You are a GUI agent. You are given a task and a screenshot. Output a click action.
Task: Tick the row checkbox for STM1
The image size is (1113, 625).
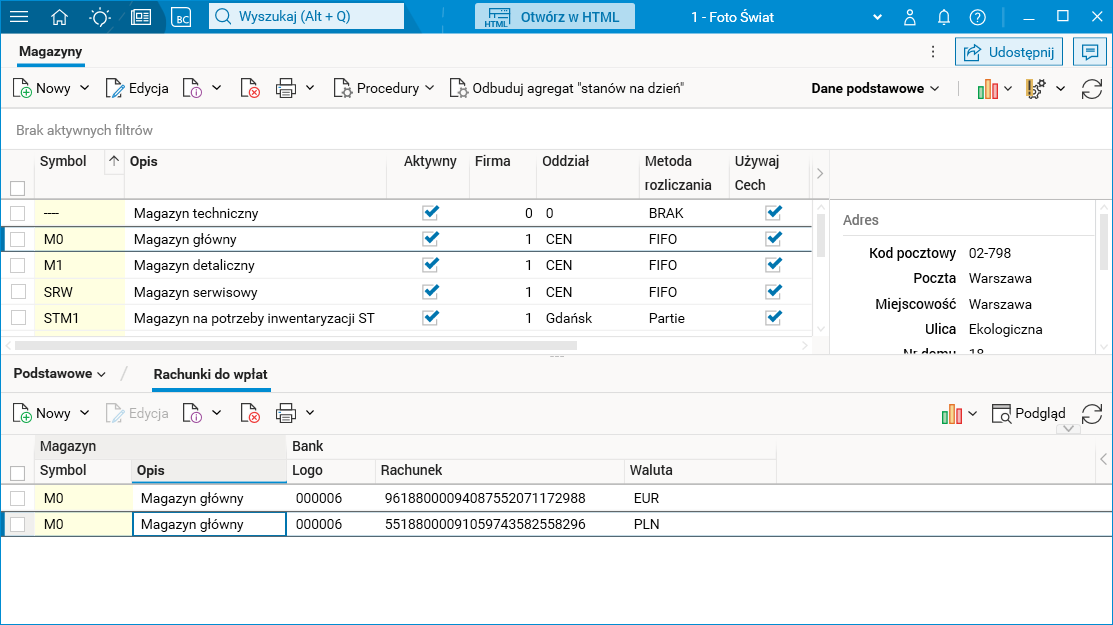coord(17,318)
